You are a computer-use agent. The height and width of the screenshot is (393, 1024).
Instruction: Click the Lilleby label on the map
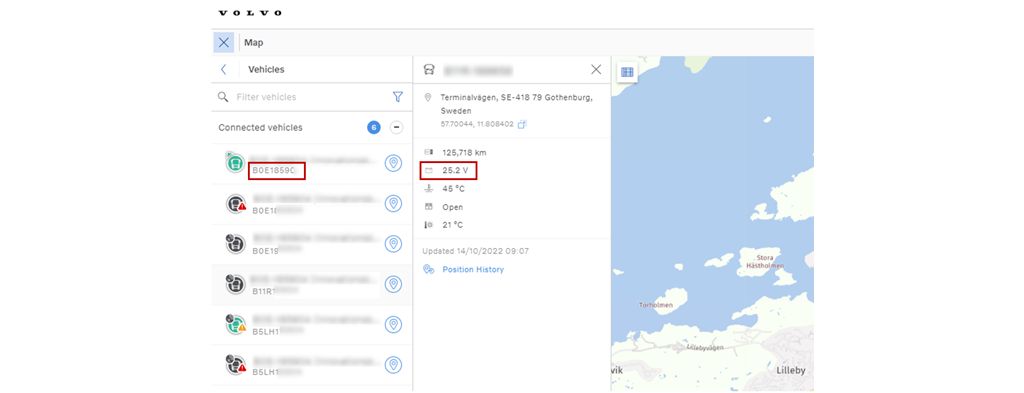791,370
